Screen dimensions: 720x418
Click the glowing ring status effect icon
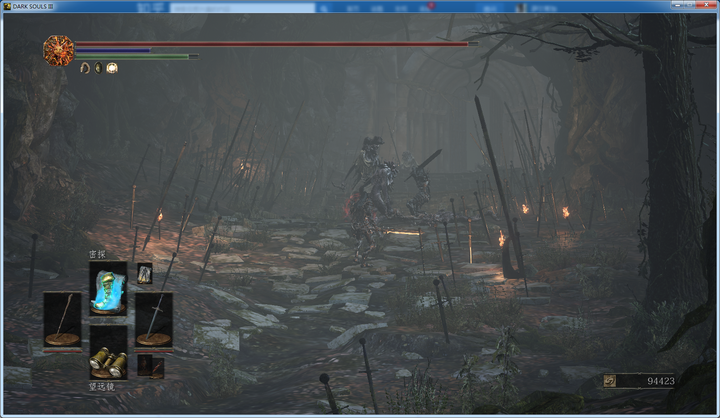(112, 68)
